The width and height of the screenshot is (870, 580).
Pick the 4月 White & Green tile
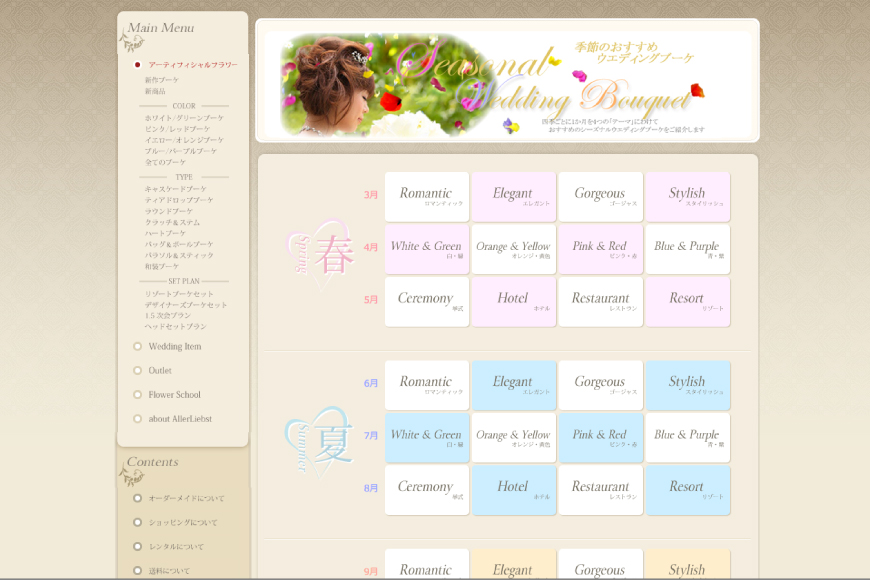pos(427,249)
